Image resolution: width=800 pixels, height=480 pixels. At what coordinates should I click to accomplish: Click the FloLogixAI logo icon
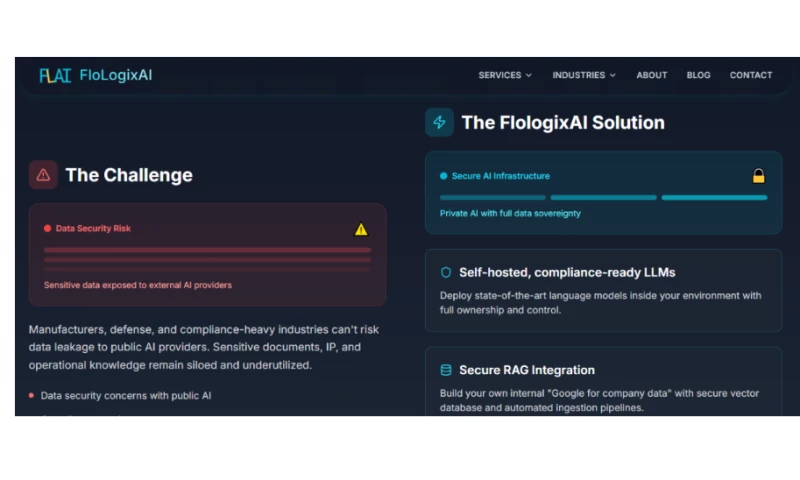(54, 75)
